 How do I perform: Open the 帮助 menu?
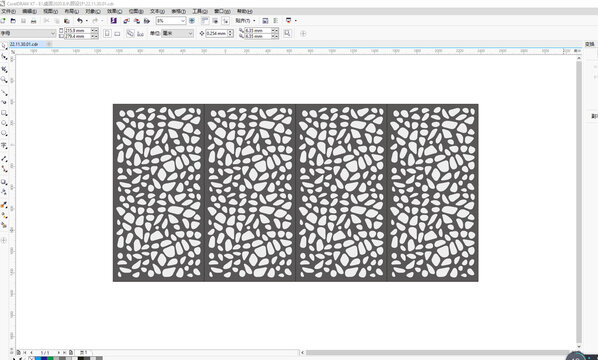pyautogui.click(x=244, y=11)
